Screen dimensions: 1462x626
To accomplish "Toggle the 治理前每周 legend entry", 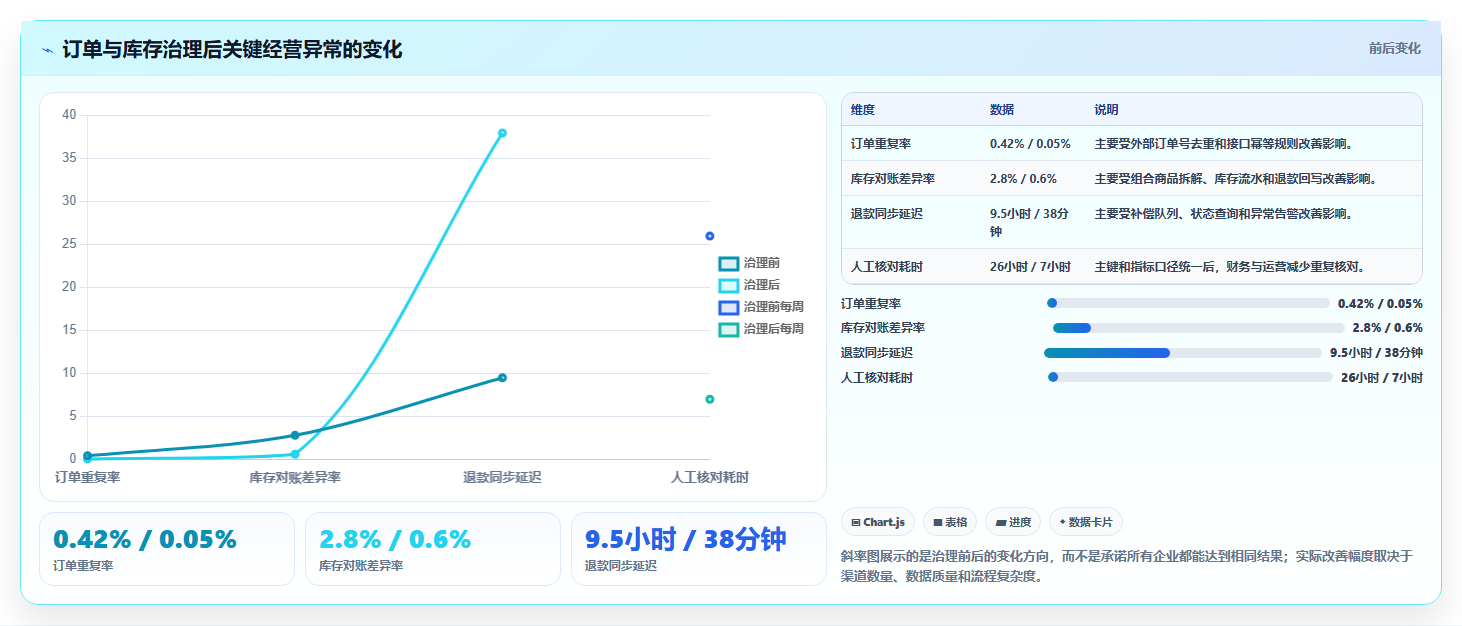I will (x=761, y=307).
